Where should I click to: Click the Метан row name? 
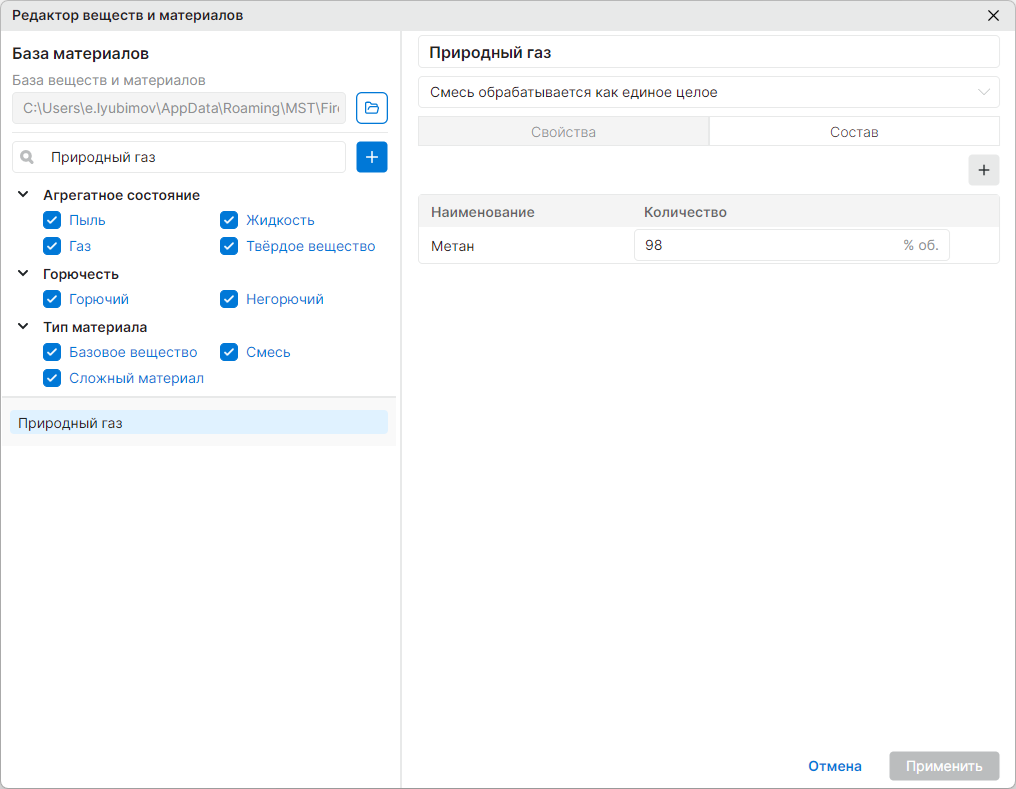pyautogui.click(x=453, y=246)
